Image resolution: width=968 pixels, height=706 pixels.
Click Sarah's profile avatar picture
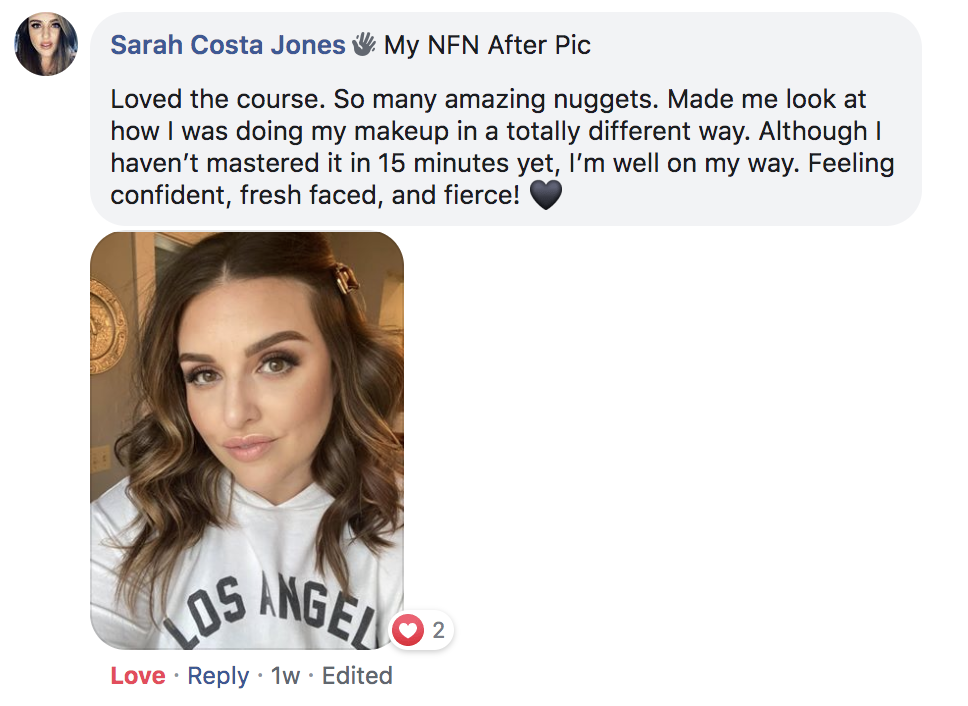click(x=46, y=44)
